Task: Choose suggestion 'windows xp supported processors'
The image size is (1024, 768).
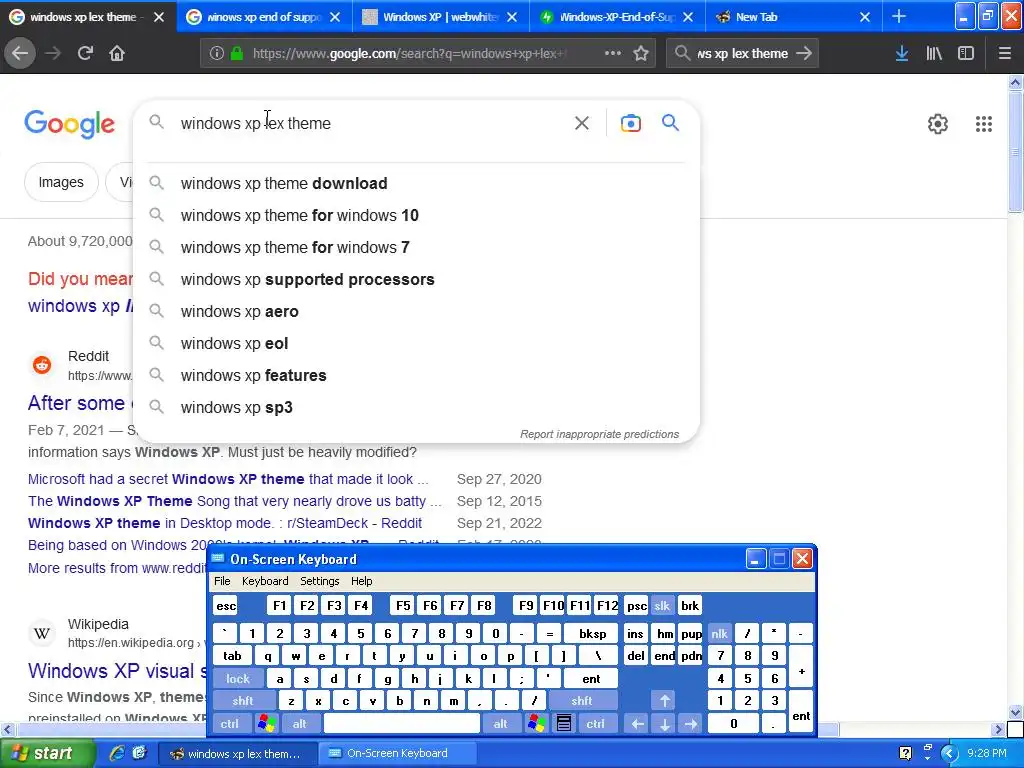Action: pyautogui.click(x=416, y=280)
